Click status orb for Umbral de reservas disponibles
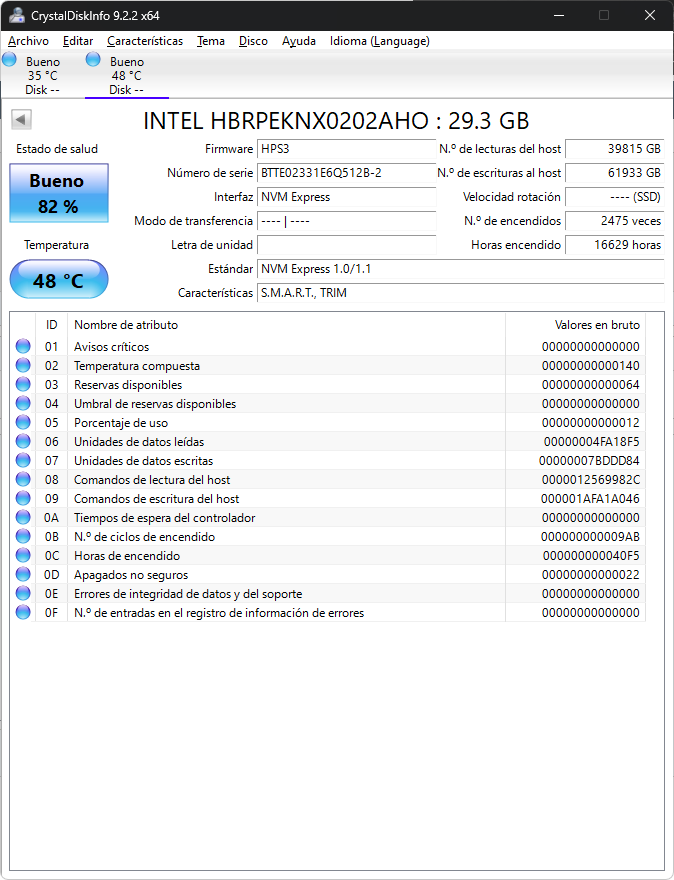674x880 pixels. tap(23, 404)
